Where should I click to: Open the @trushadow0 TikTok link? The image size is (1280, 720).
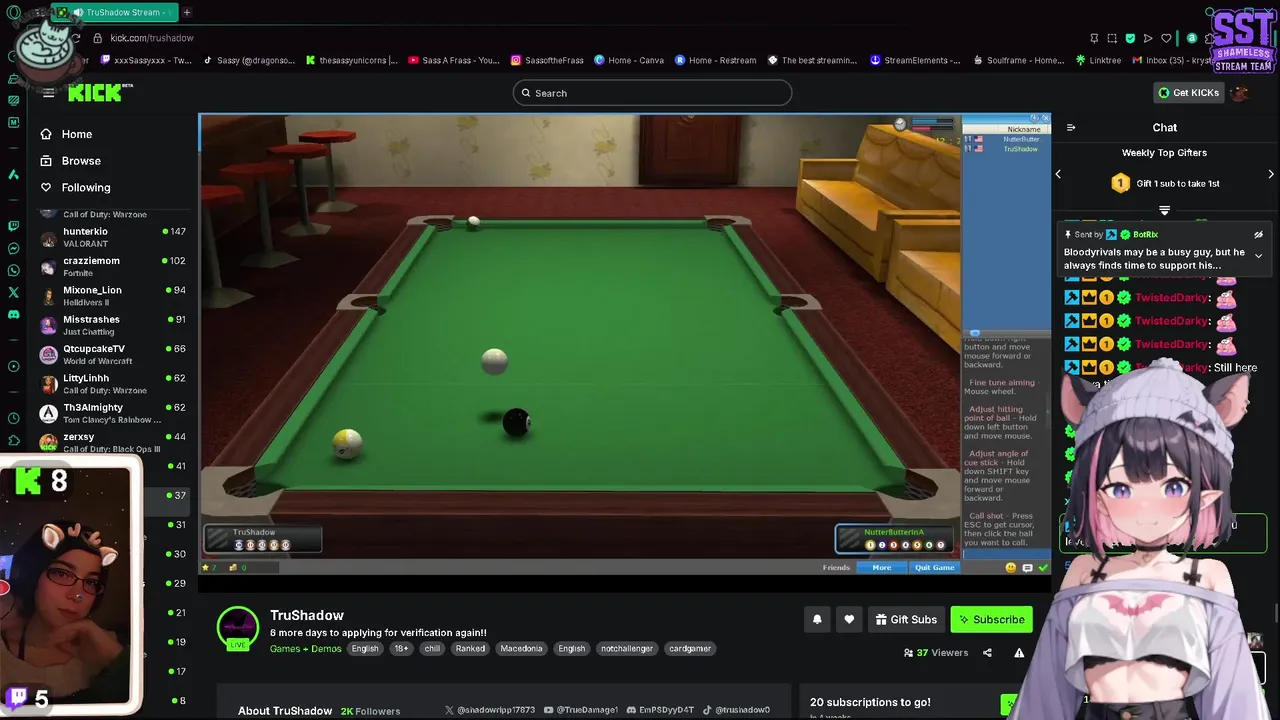tap(736, 710)
